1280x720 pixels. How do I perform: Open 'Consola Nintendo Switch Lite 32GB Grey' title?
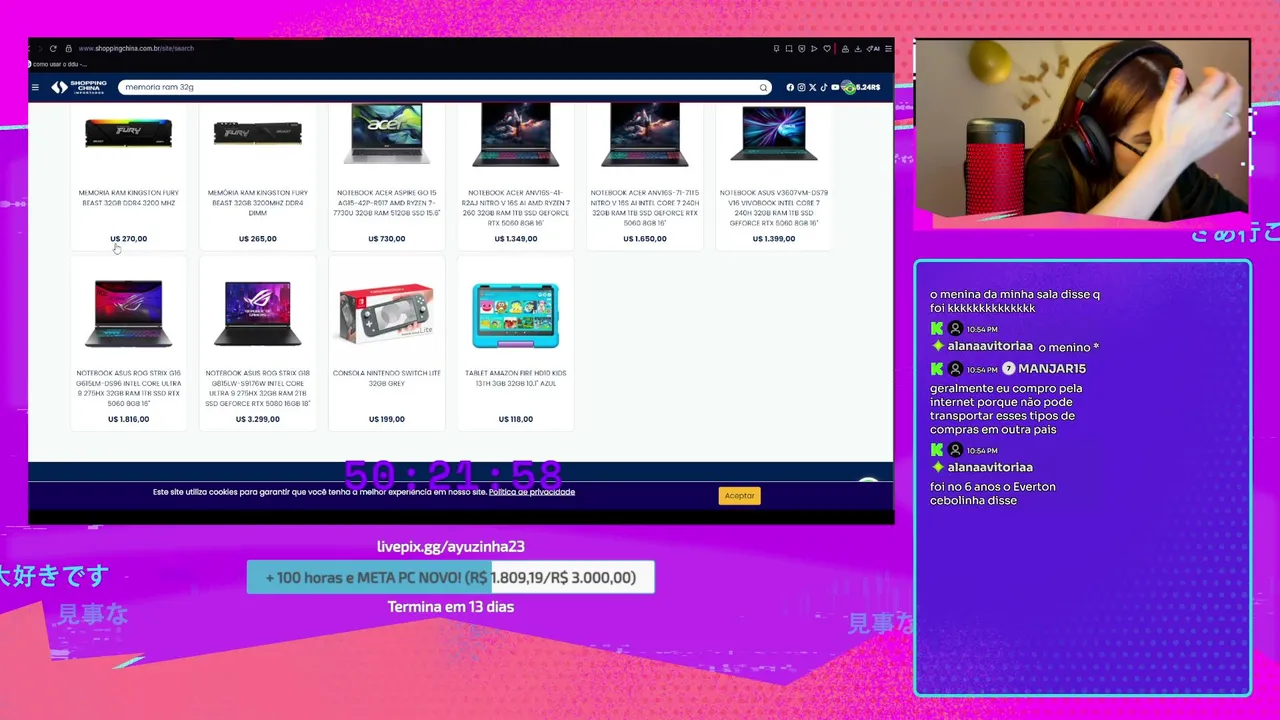[387, 378]
